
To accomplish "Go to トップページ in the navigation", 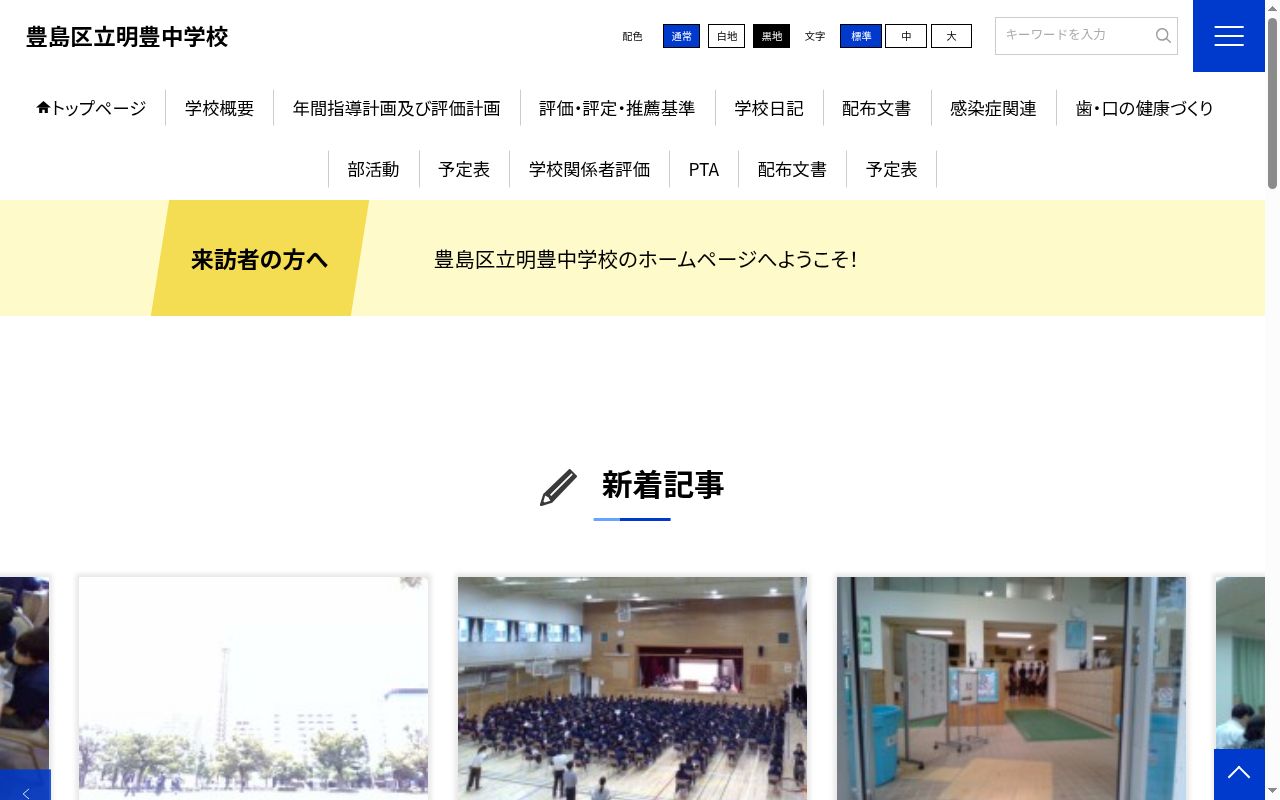I will pos(91,108).
